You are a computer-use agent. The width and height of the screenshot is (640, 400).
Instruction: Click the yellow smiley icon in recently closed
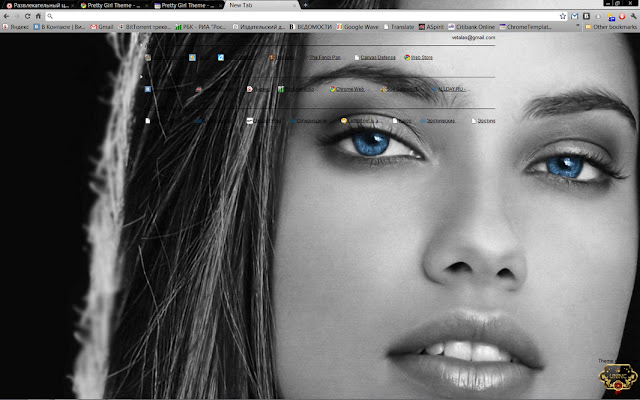(x=344, y=121)
